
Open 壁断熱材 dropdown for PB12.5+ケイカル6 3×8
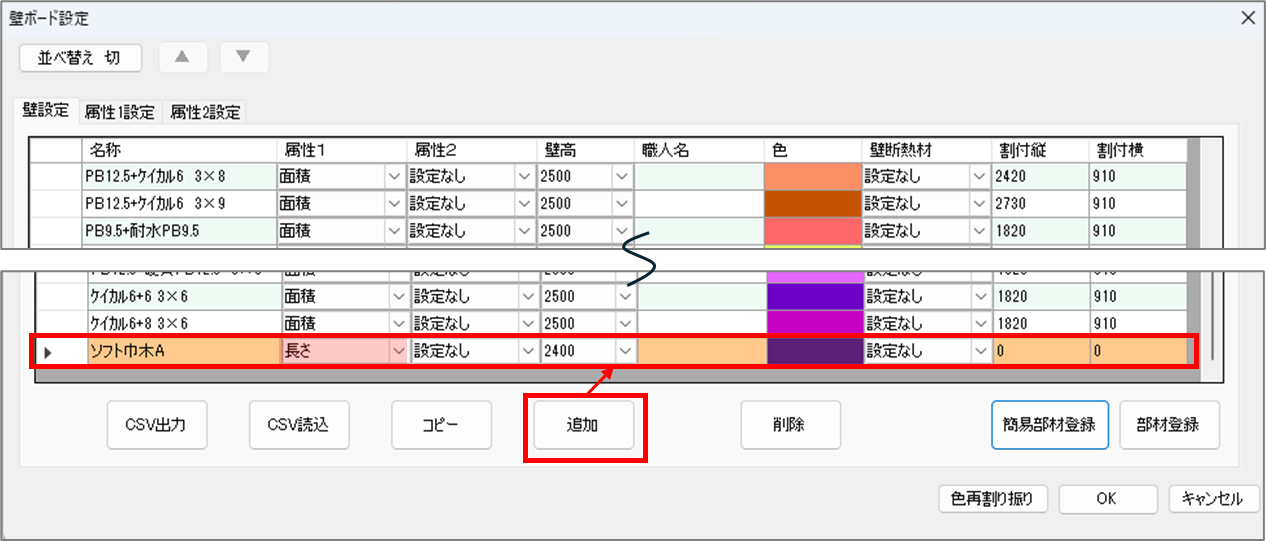[x=977, y=177]
